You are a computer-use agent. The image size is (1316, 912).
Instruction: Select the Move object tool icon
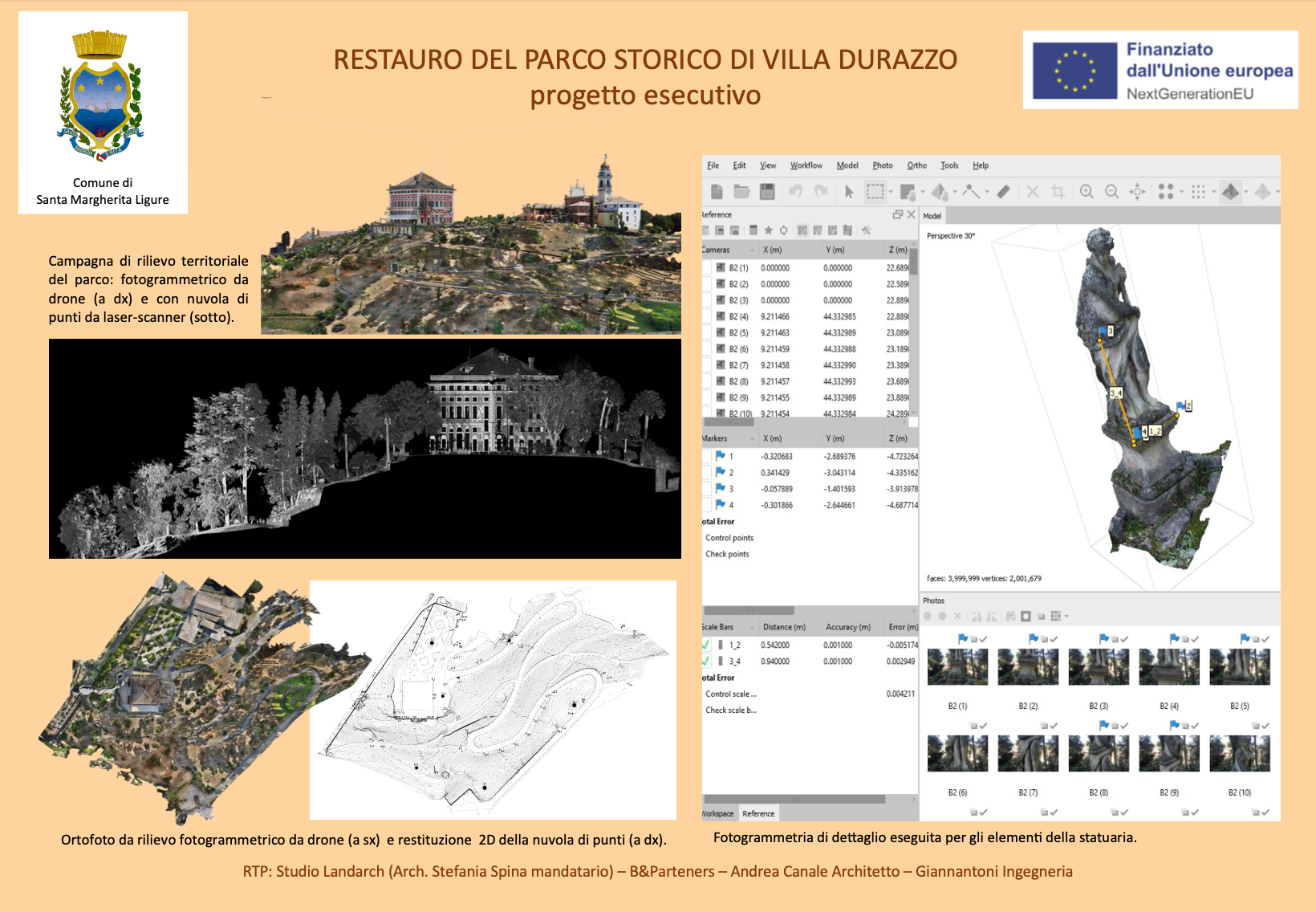click(940, 191)
